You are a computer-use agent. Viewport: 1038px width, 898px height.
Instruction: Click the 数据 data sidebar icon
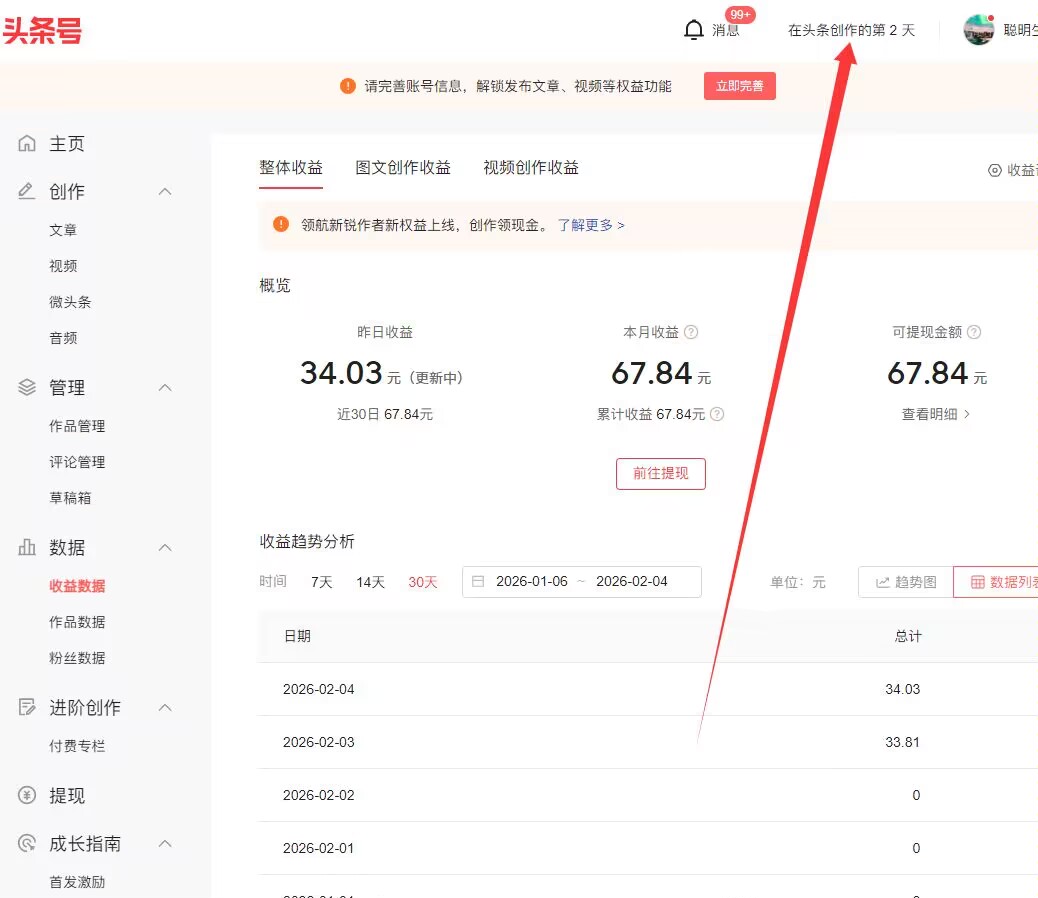pos(26,547)
